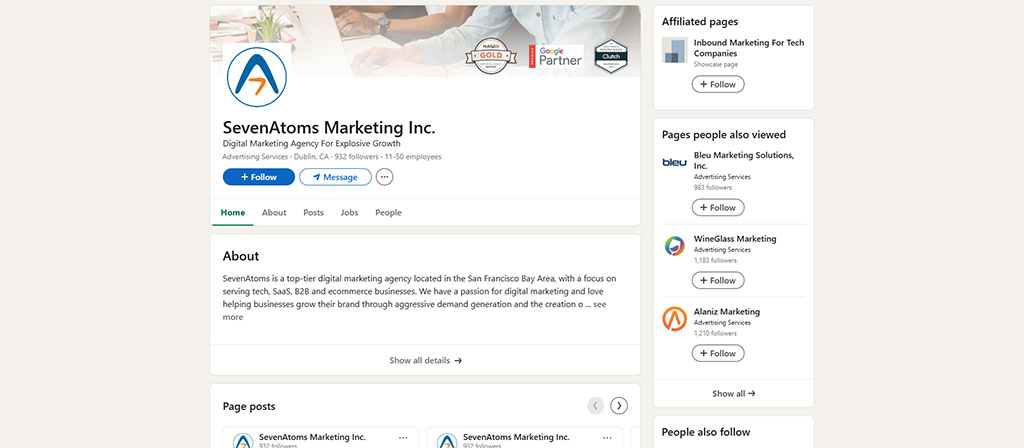Open the Jobs tab

(x=349, y=212)
